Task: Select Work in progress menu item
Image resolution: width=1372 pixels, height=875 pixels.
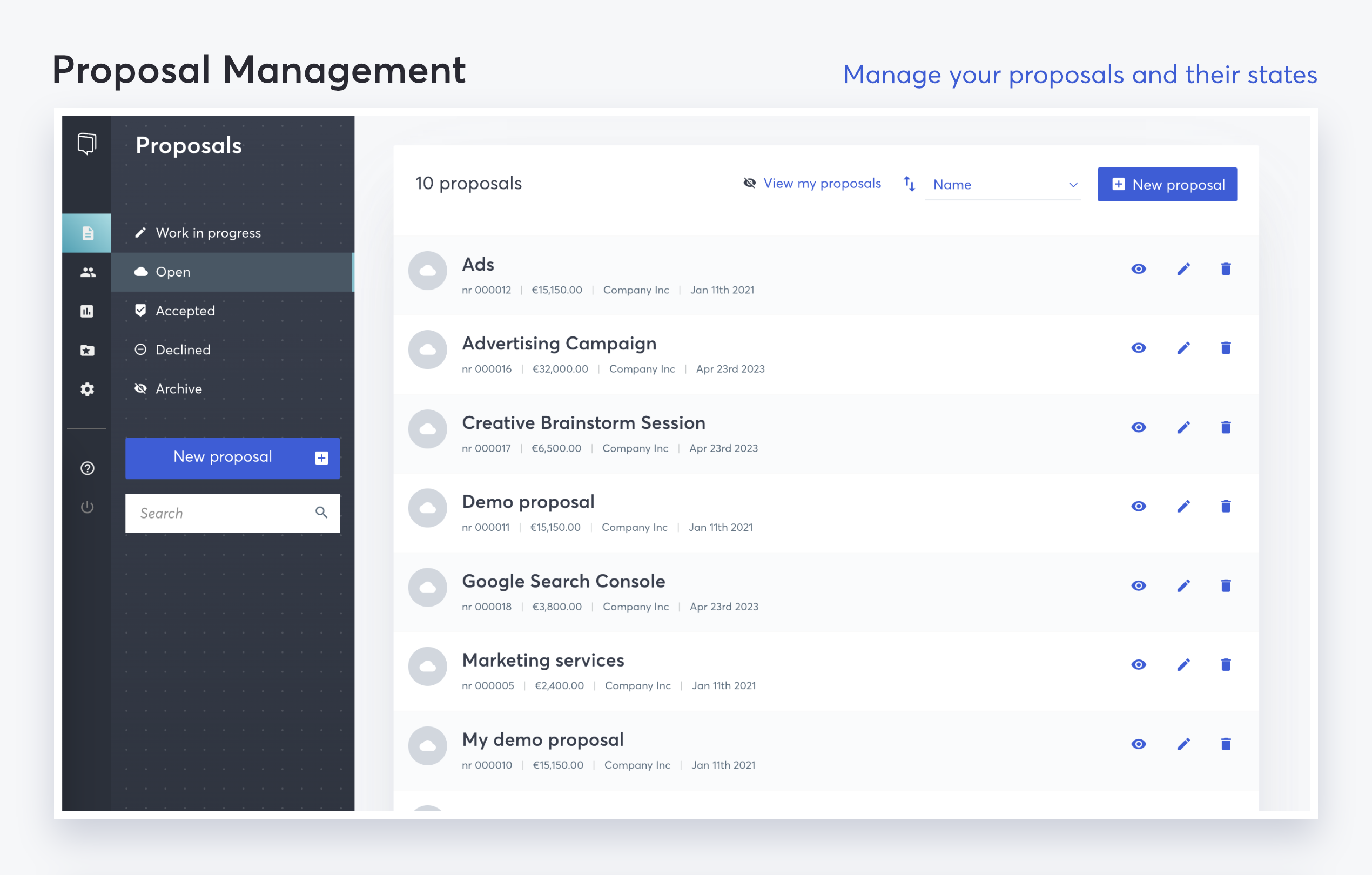Action: [x=208, y=233]
